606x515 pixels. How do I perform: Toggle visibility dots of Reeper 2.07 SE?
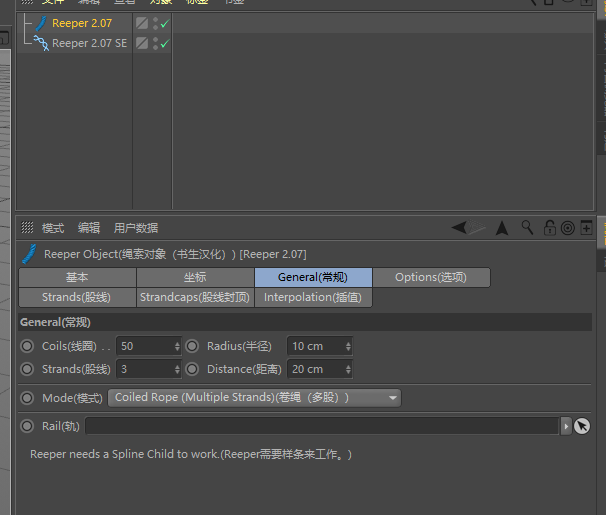click(x=155, y=43)
